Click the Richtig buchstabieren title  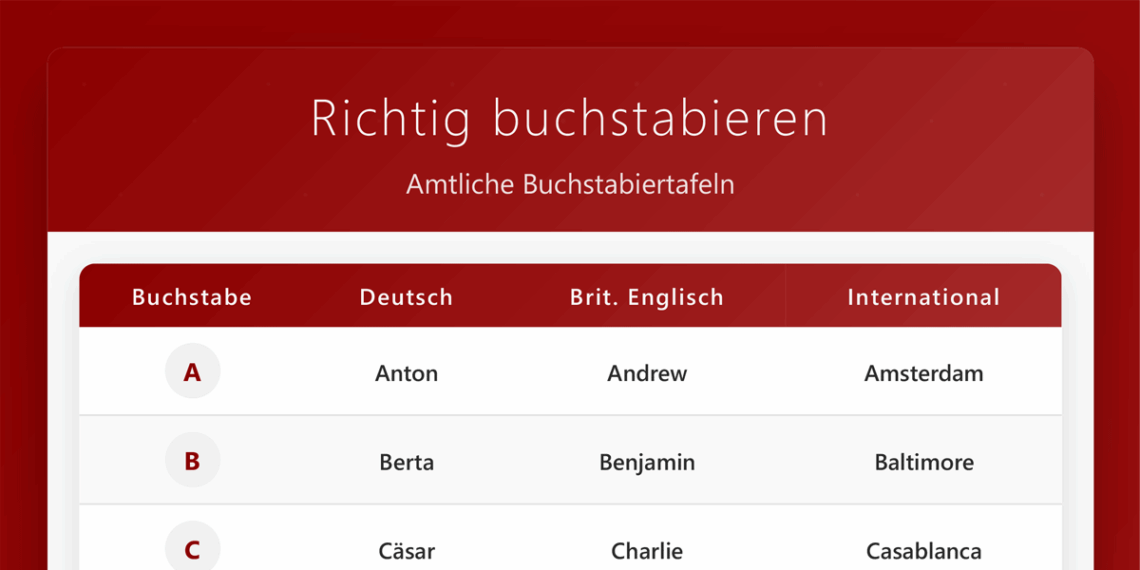tap(570, 118)
